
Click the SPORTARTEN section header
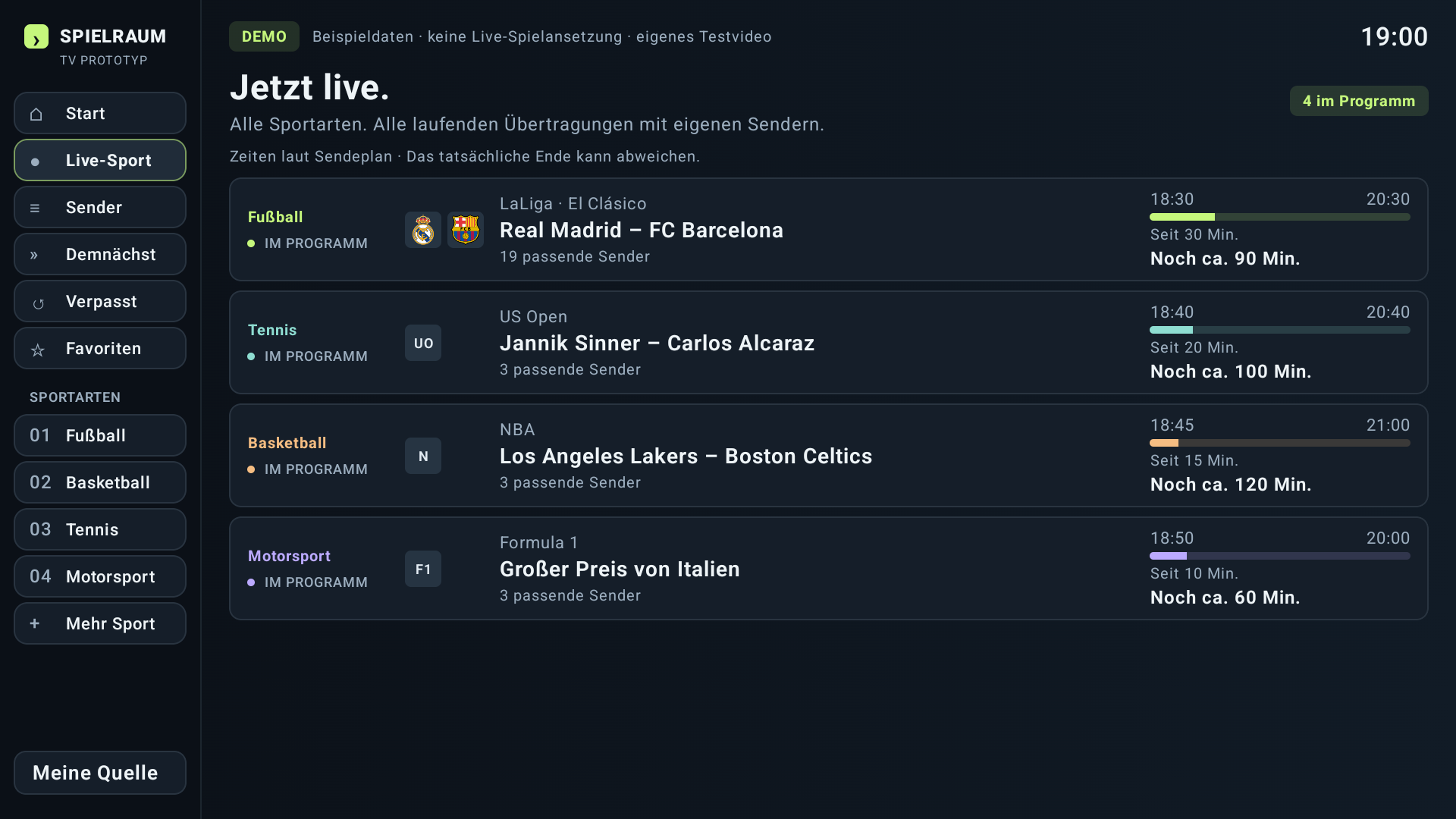coord(75,397)
